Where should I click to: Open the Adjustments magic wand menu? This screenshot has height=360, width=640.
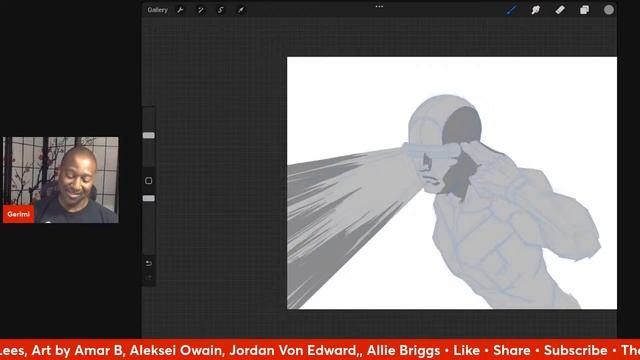(200, 10)
